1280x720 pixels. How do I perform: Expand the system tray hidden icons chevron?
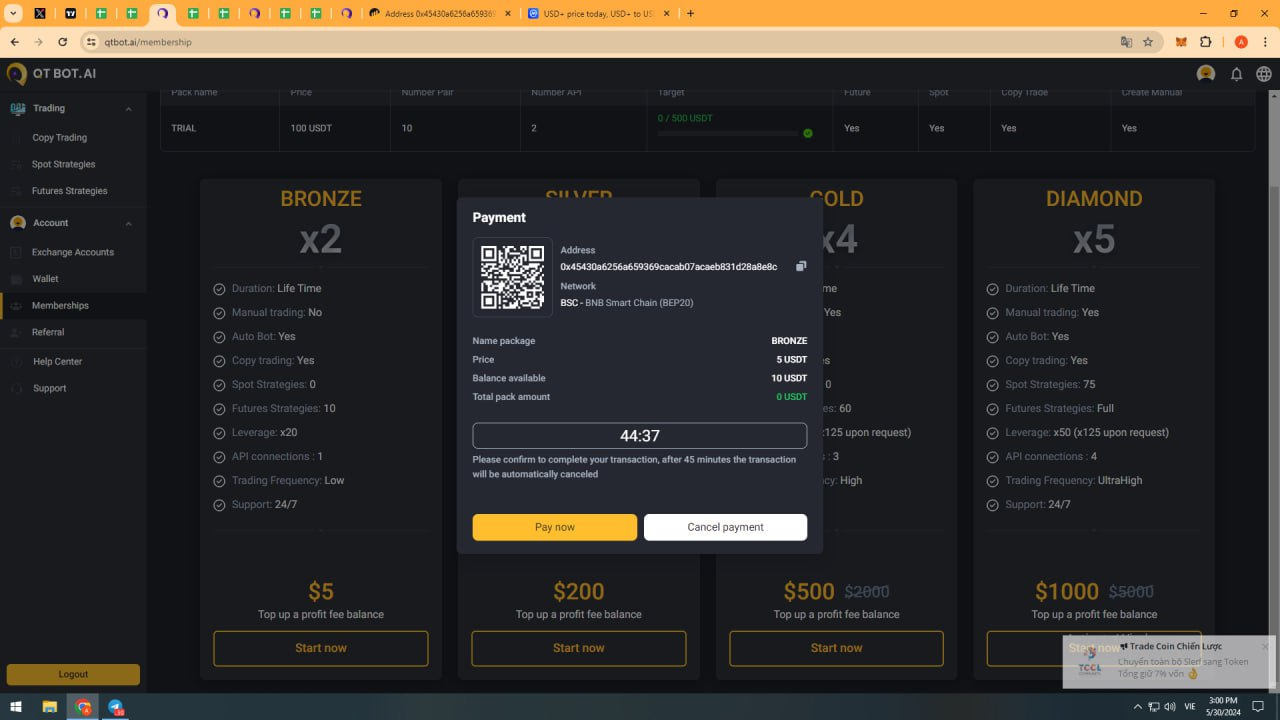coord(1139,706)
